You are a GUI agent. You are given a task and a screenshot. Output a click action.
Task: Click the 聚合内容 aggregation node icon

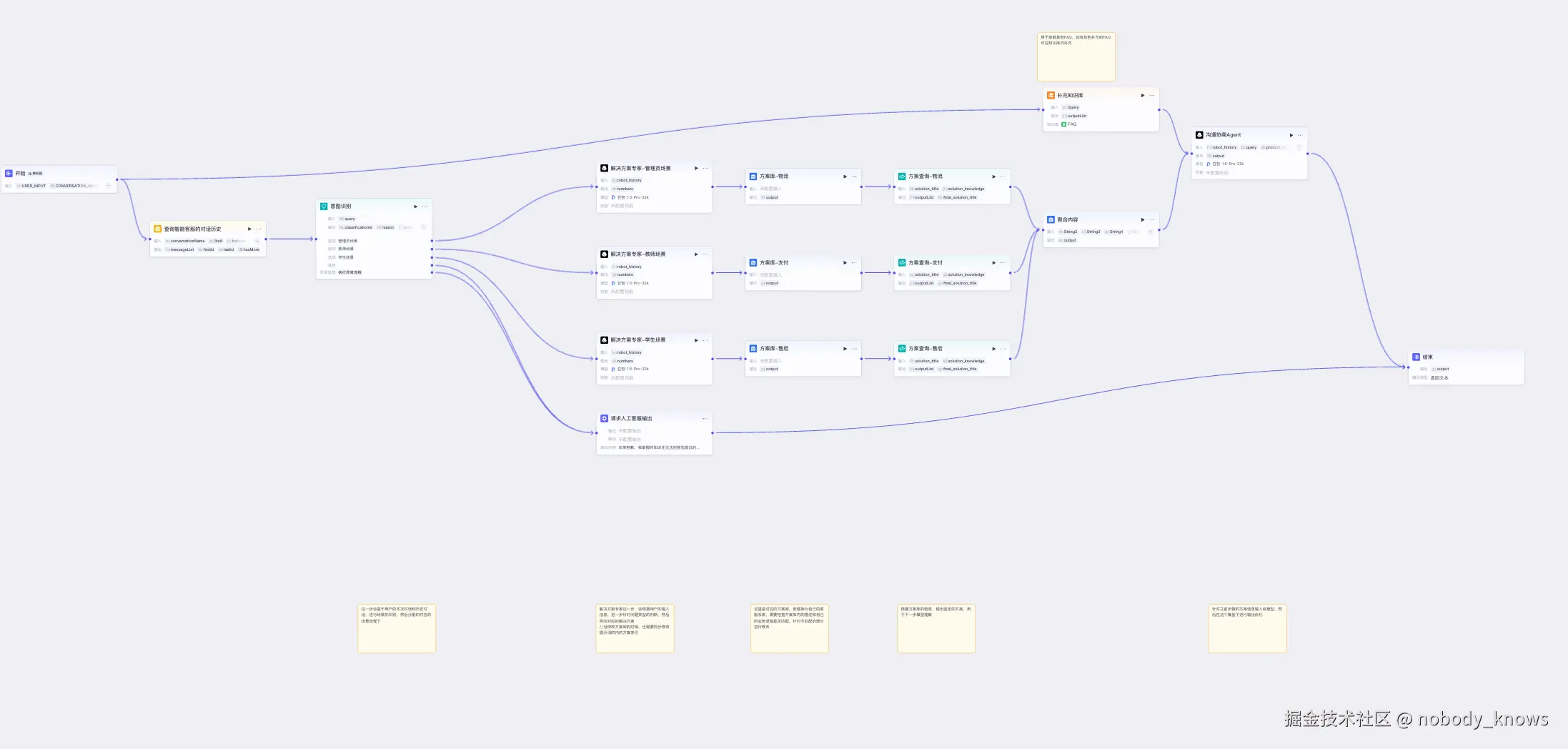click(x=1051, y=220)
